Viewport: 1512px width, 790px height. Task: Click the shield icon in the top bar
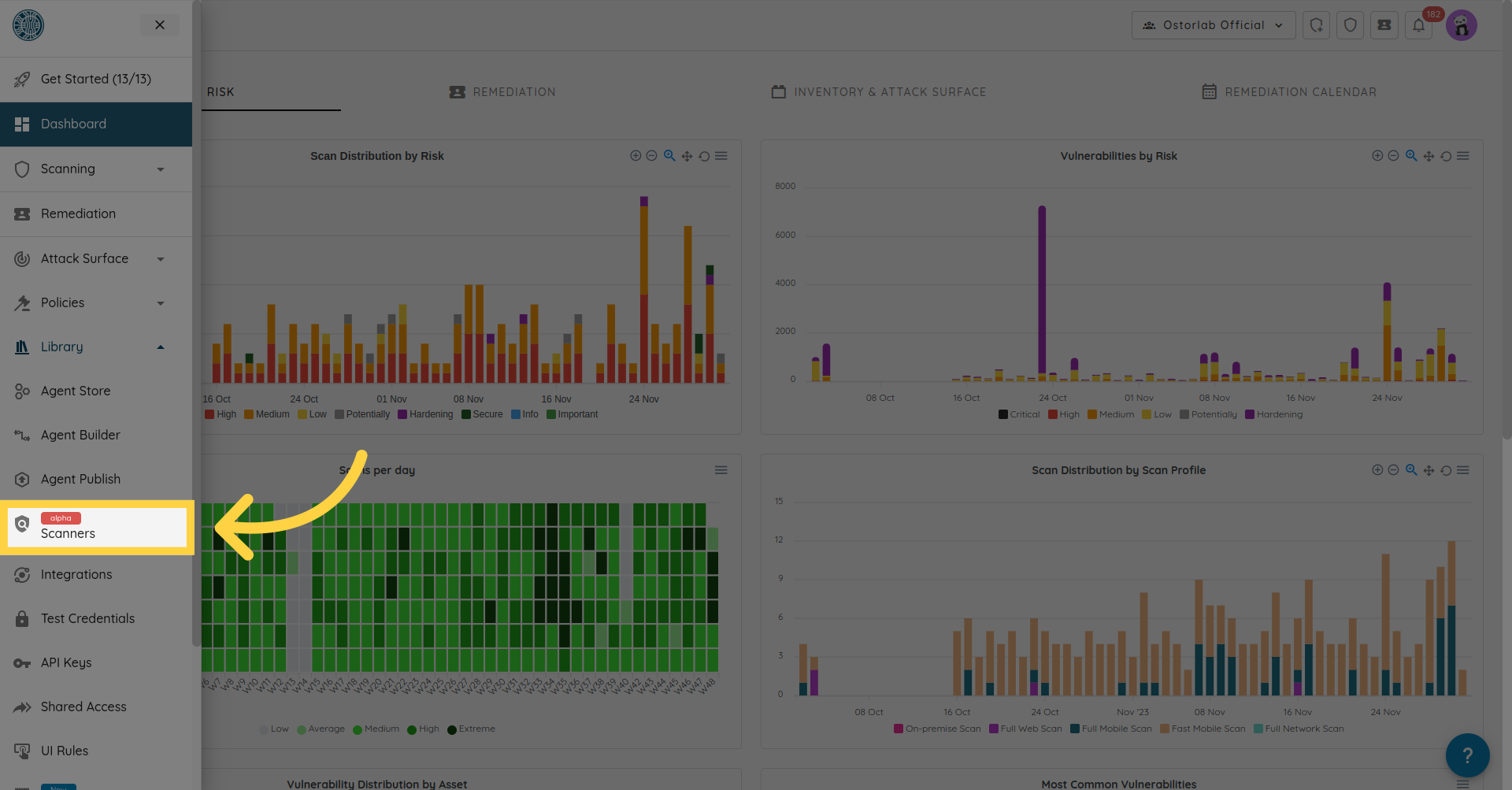pyautogui.click(x=1350, y=25)
